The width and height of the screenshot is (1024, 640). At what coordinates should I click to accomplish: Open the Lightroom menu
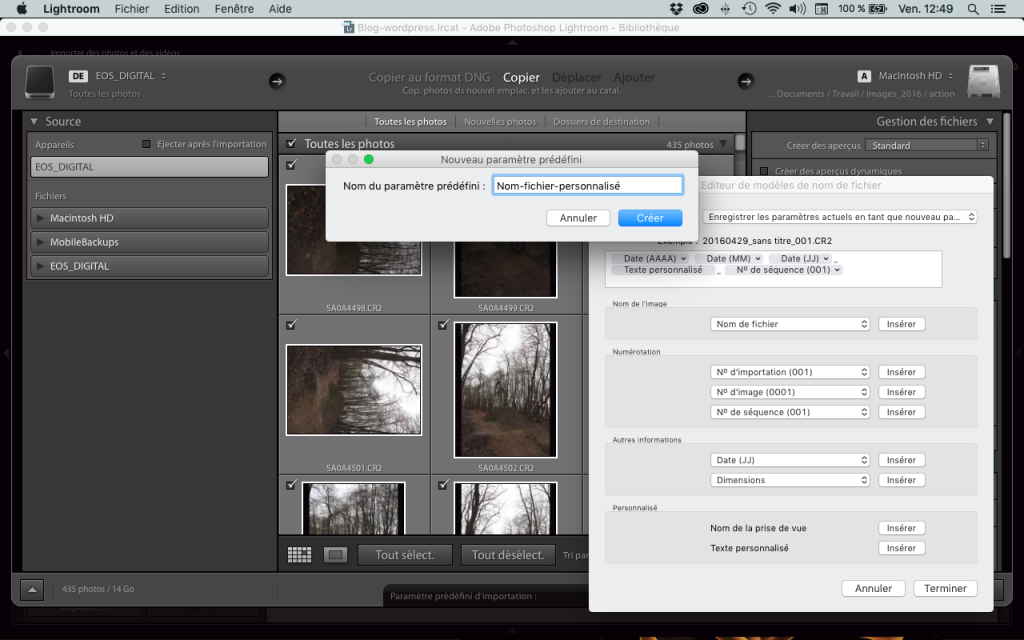(x=71, y=8)
